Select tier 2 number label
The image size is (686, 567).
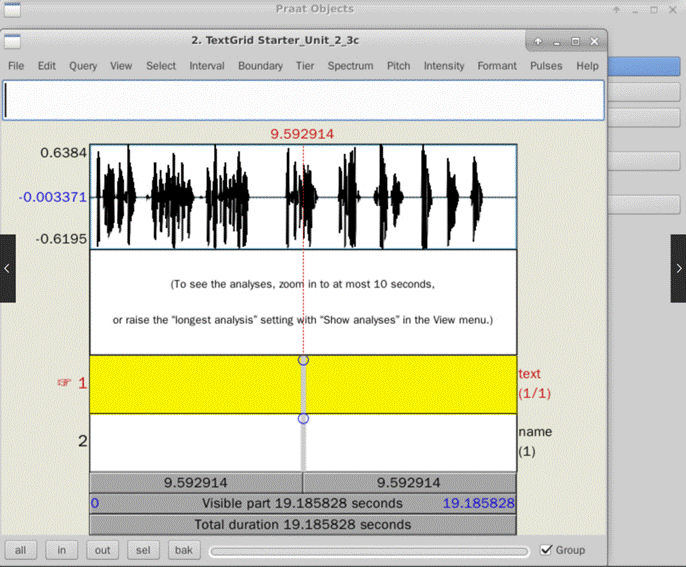coord(83,441)
